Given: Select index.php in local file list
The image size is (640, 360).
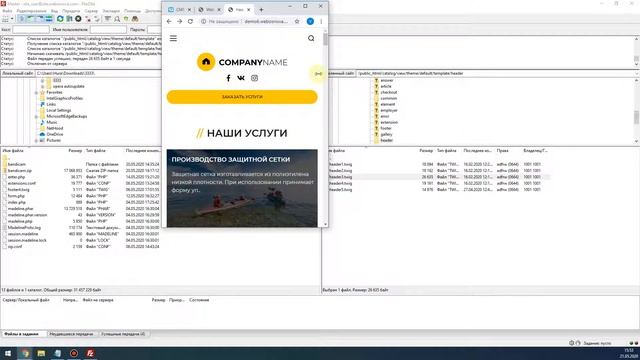Looking at the screenshot, I should tap(17, 202).
